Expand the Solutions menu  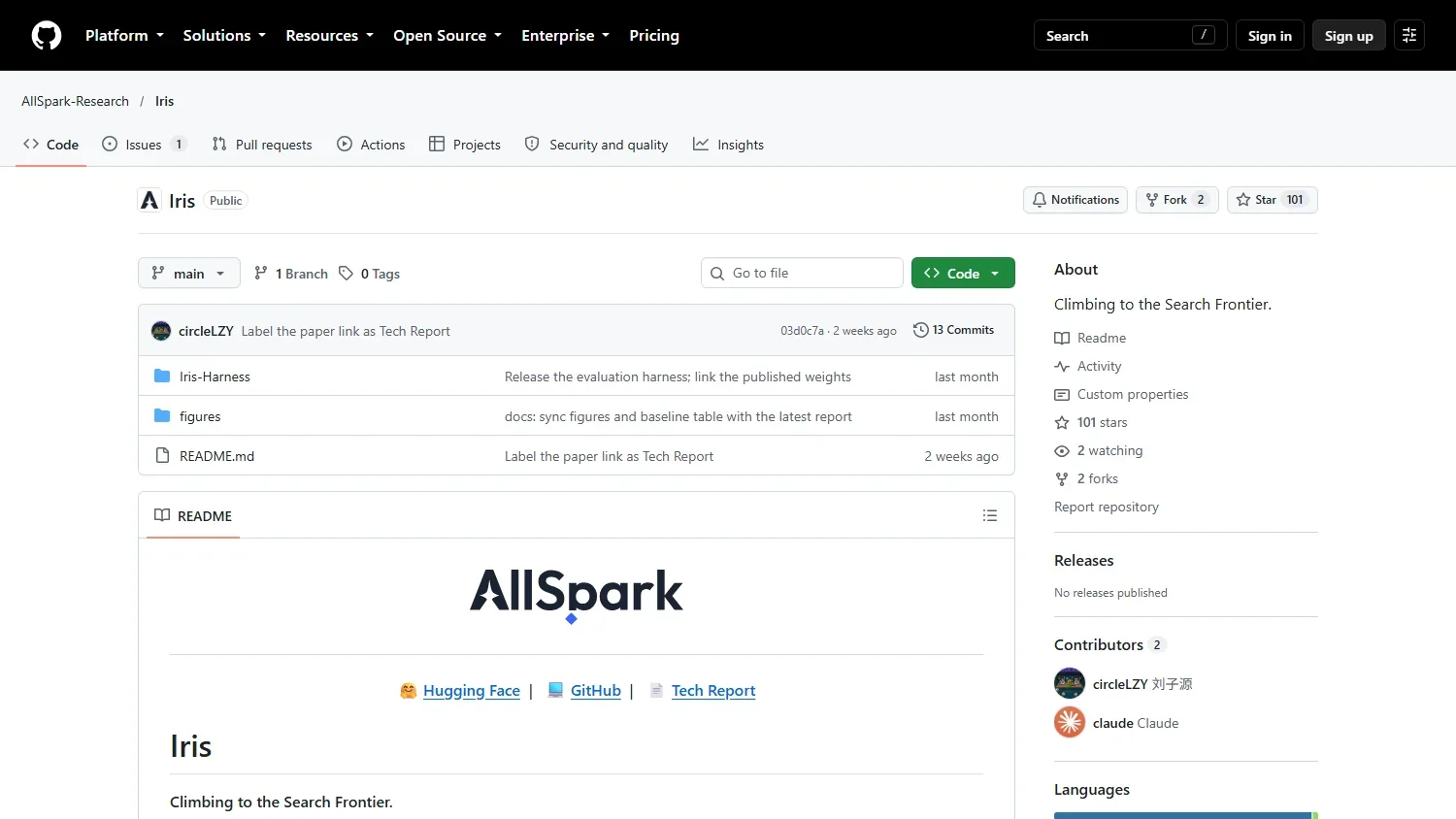[224, 36]
